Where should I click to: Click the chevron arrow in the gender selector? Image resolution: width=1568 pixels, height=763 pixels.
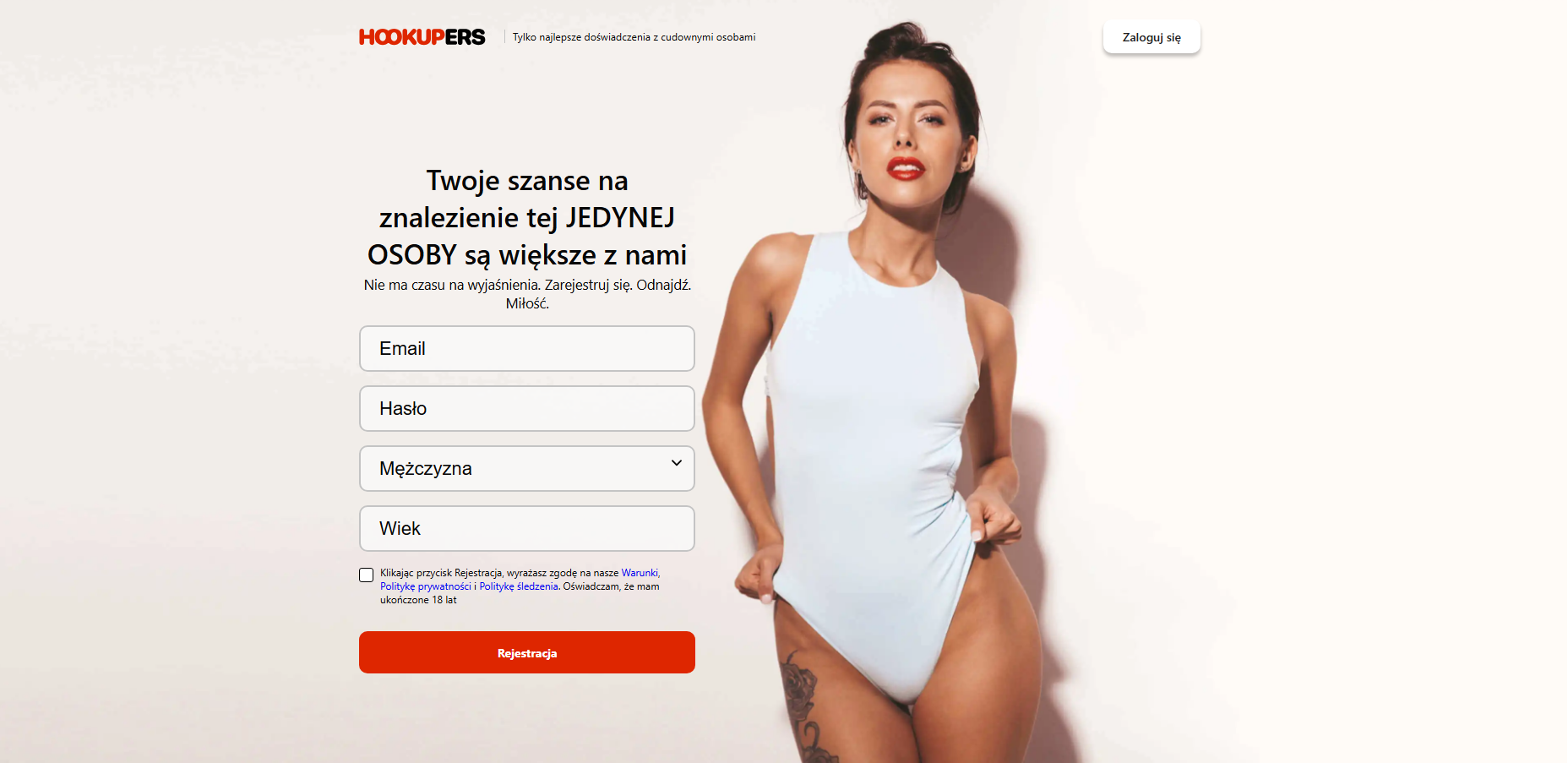click(x=677, y=463)
